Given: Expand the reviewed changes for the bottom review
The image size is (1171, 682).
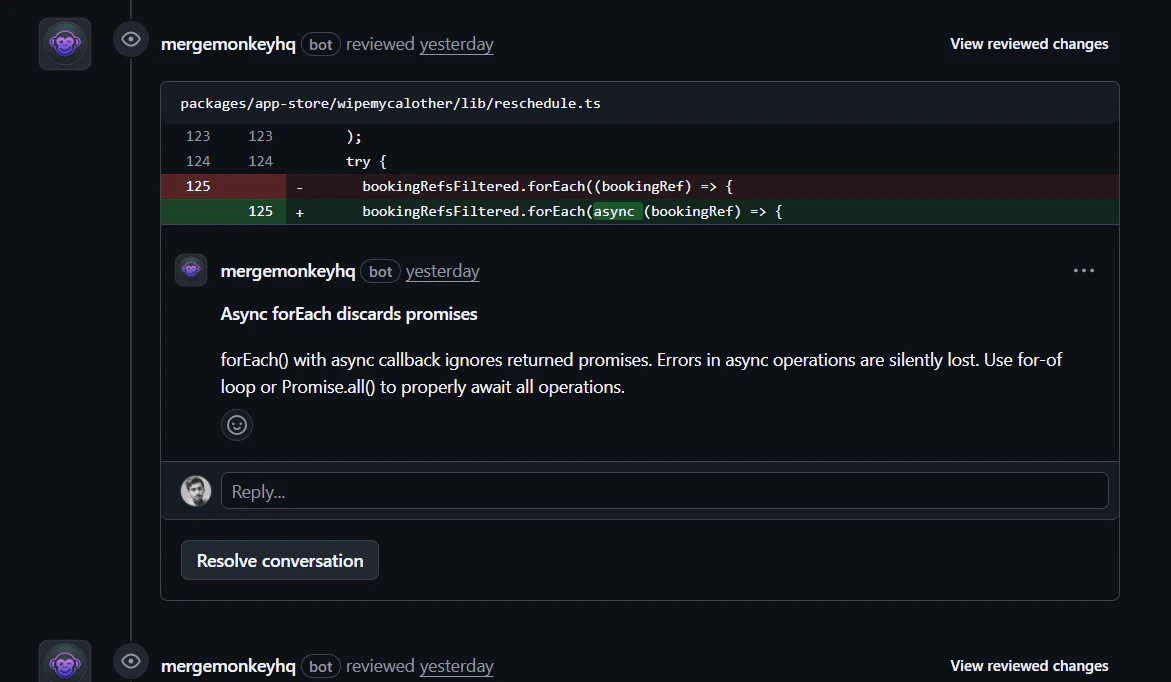Looking at the screenshot, I should (x=1028, y=665).
